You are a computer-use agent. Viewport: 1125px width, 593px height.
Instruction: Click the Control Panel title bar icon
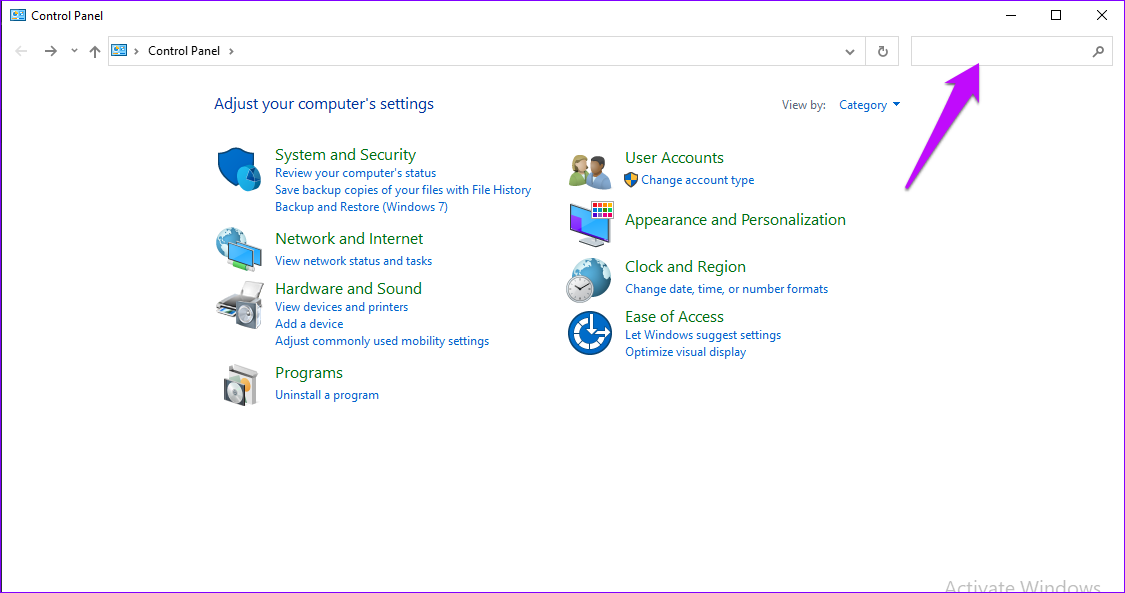point(18,15)
